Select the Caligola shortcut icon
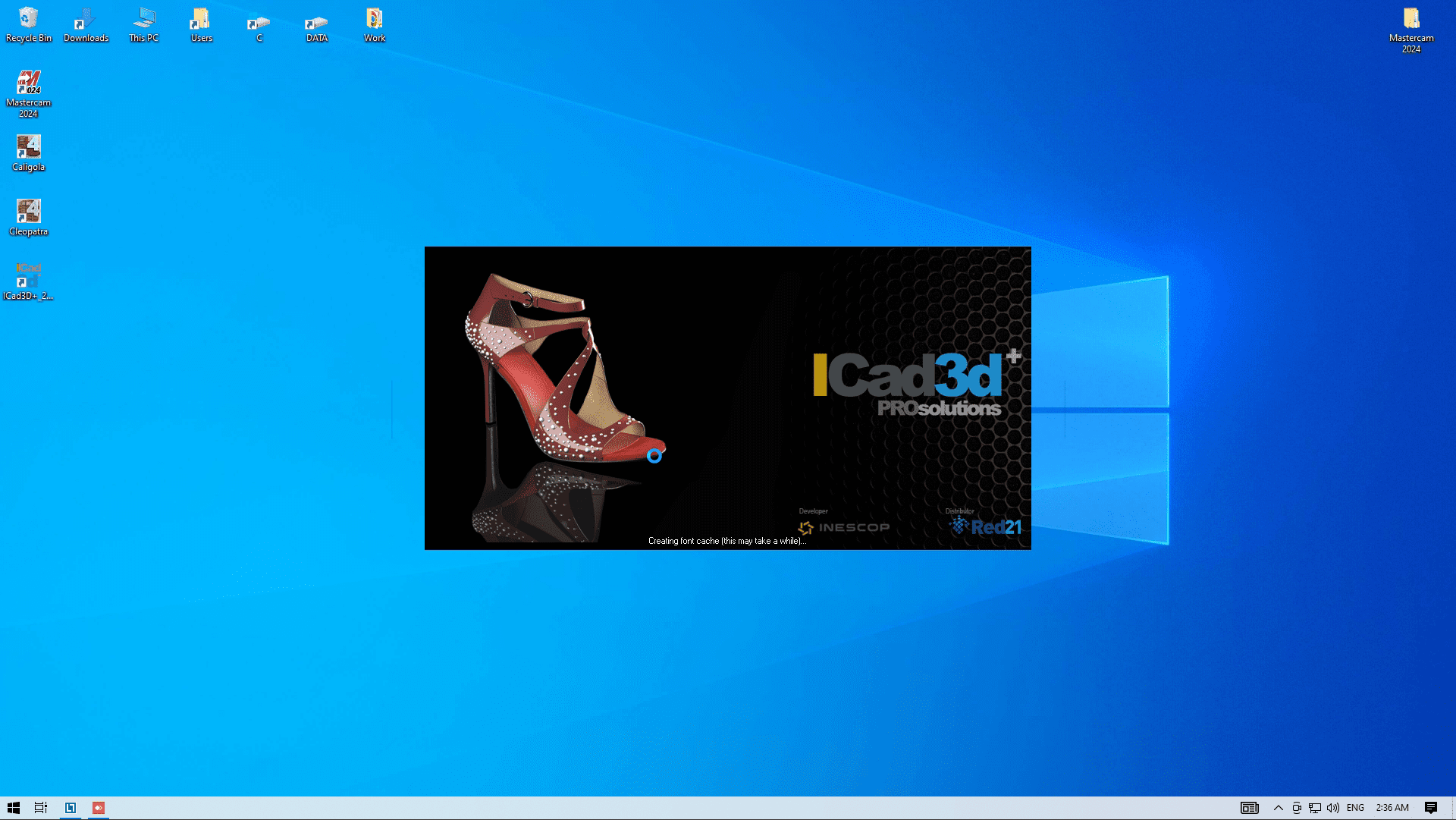The width and height of the screenshot is (1456, 820). coord(28,152)
